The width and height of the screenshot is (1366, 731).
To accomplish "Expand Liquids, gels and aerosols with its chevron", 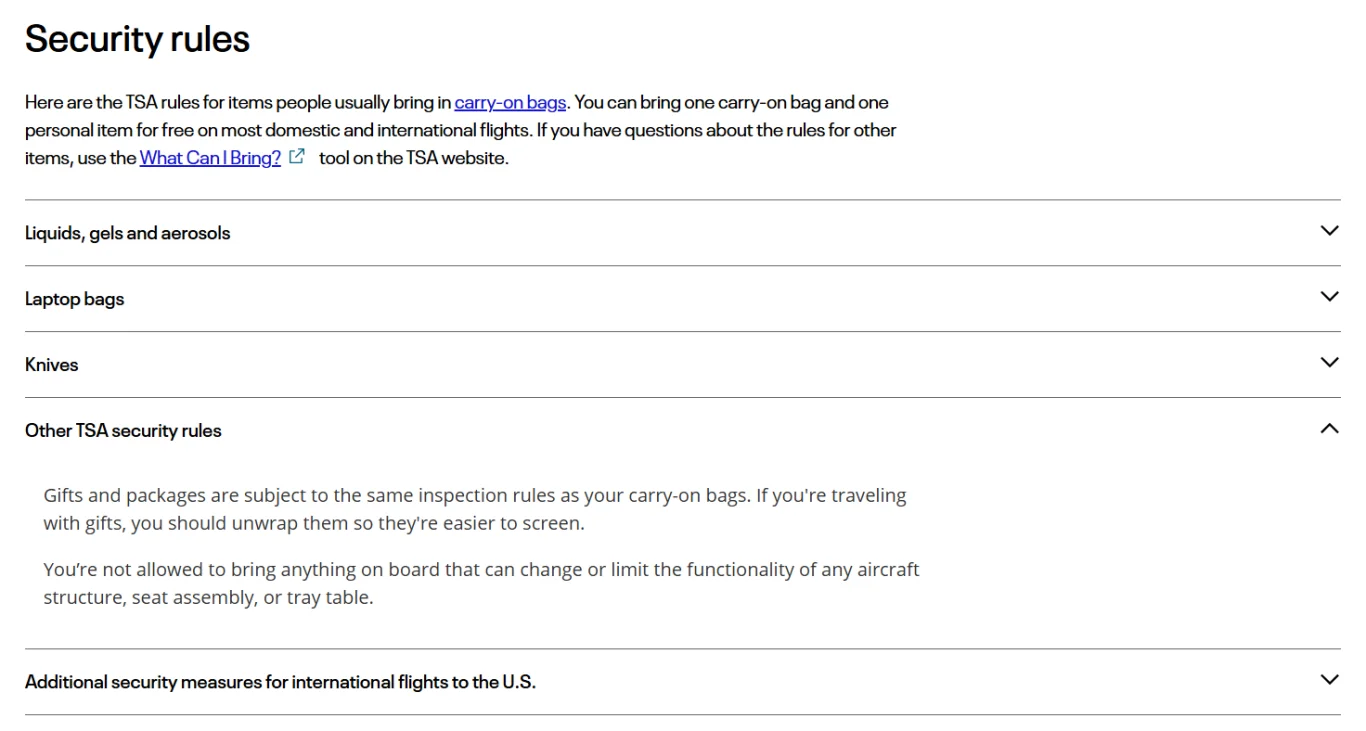I will (x=1329, y=231).
